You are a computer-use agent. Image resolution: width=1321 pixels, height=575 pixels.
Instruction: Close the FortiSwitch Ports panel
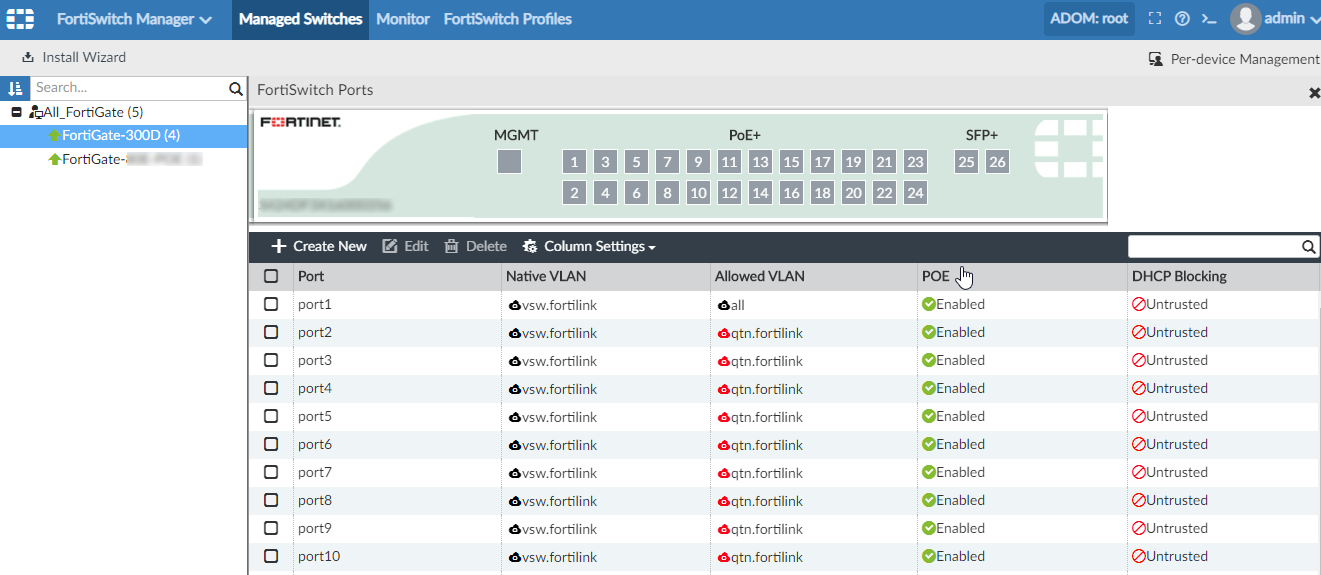tap(1314, 92)
